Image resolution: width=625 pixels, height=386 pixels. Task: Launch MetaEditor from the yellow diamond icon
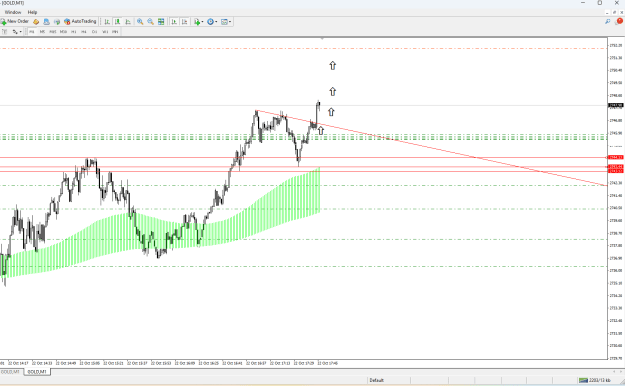tap(36, 22)
